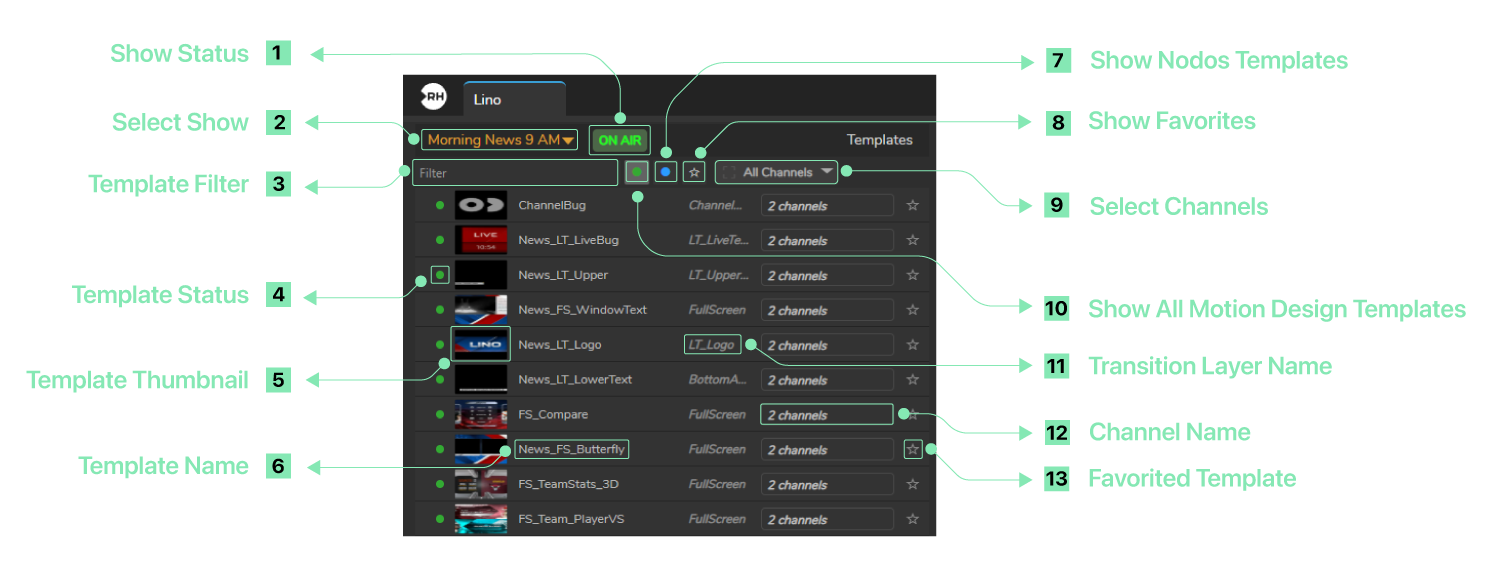Image resolution: width=1485 pixels, height=579 pixels.
Task: Favorite the ChannelBug template star
Action: pyautogui.click(x=912, y=205)
